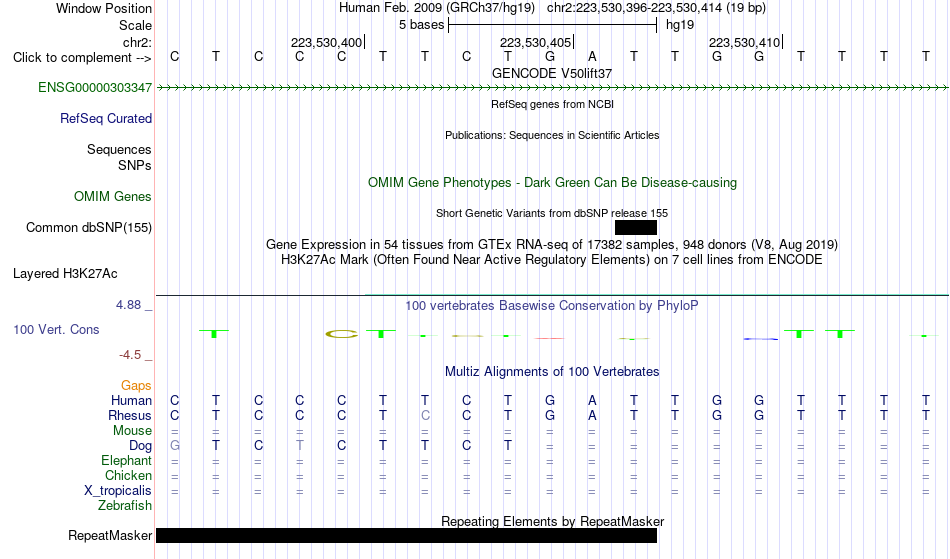Click 'Repeating Elements by RepeatMasker' title

click(x=552, y=521)
